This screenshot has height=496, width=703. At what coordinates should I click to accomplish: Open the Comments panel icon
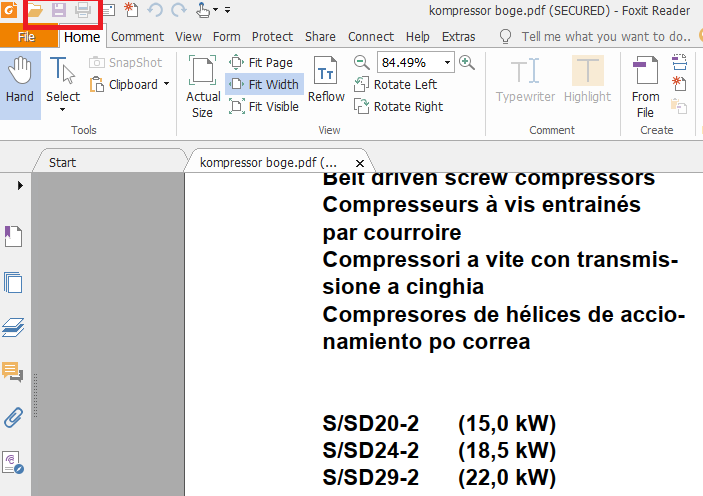point(13,372)
